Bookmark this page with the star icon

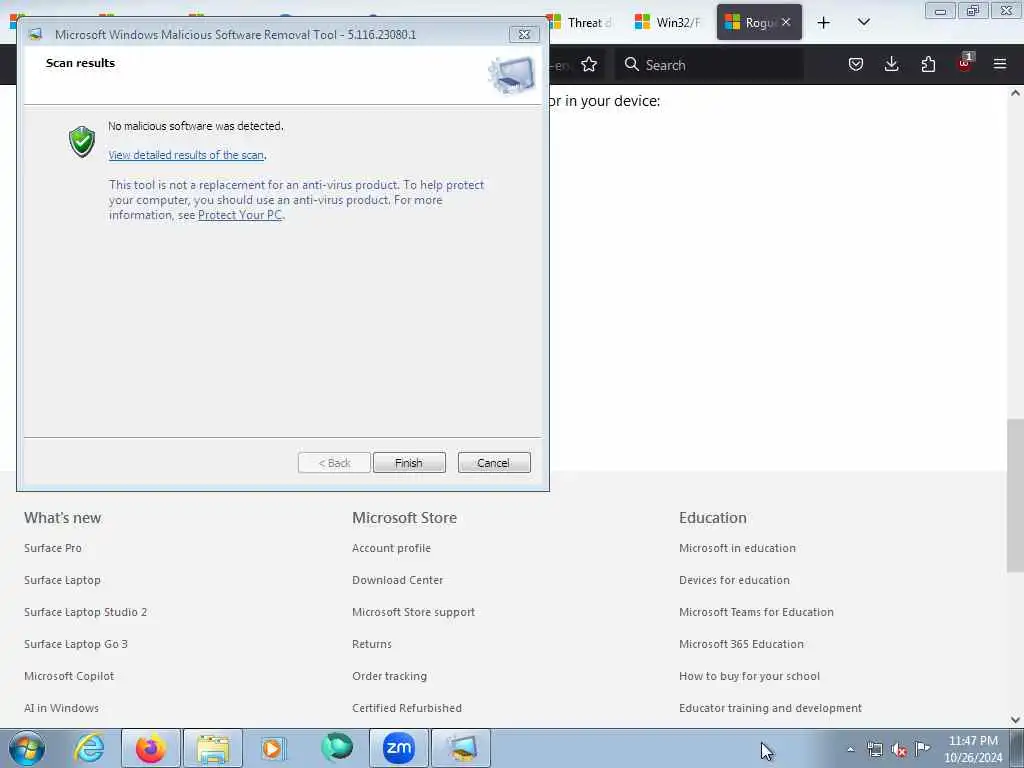(589, 65)
